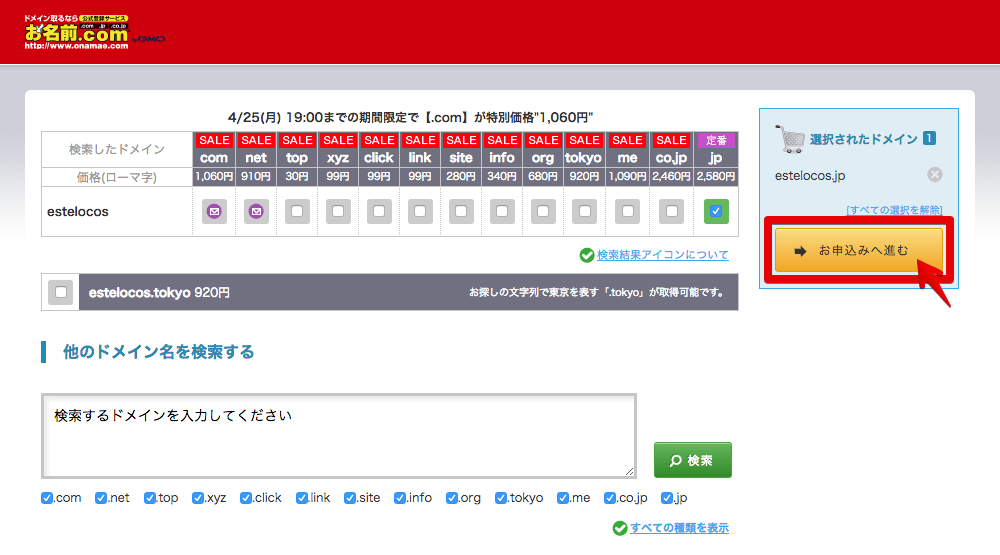Uncheck the .top search filter

[150, 498]
